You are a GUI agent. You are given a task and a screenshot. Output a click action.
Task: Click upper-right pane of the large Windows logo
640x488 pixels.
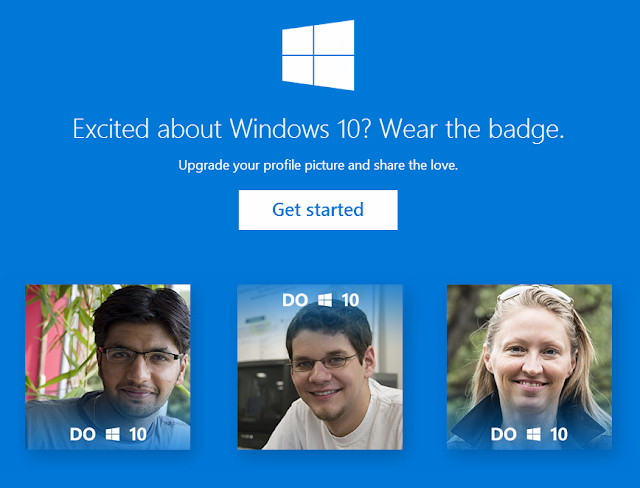click(334, 38)
